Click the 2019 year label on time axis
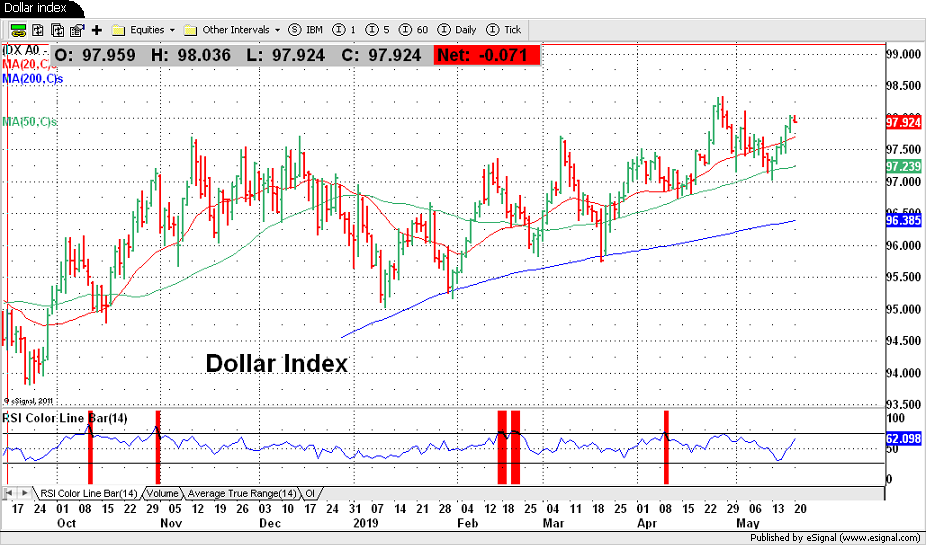 tap(365, 523)
